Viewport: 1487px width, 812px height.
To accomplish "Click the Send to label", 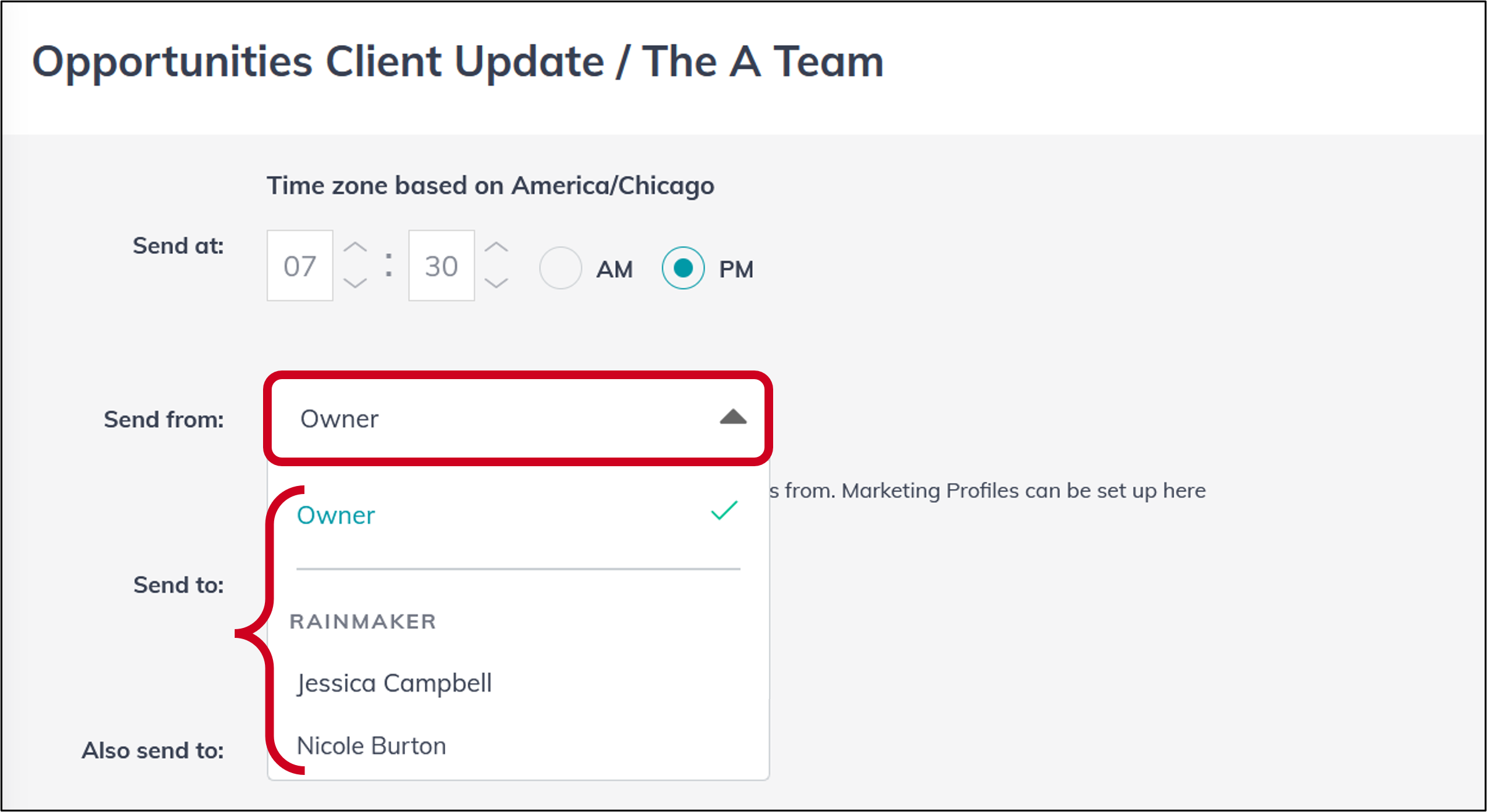I will (x=178, y=584).
